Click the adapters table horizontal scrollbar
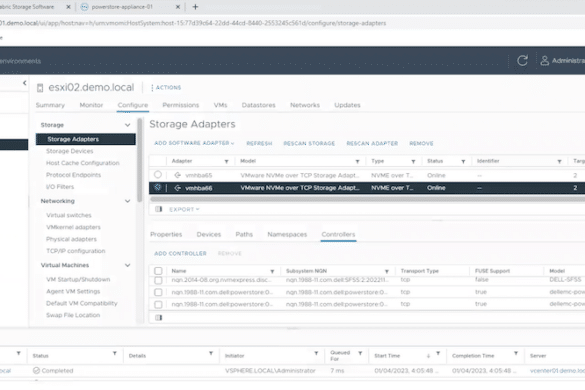Image resolution: width=585 pixels, height=390 pixels. coord(367,199)
